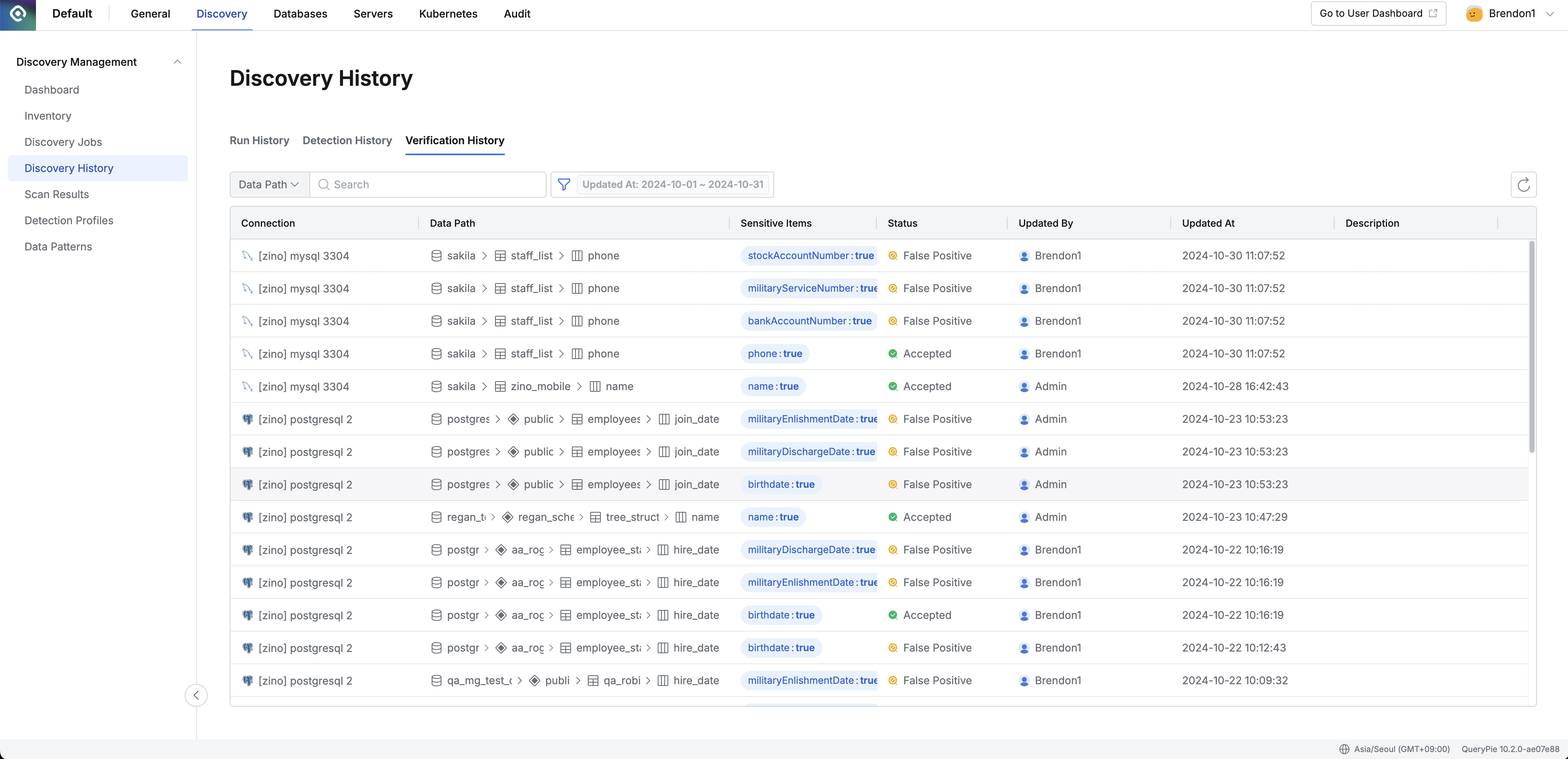Click the table vertical scrollbar
1568x759 pixels.
(x=1532, y=347)
